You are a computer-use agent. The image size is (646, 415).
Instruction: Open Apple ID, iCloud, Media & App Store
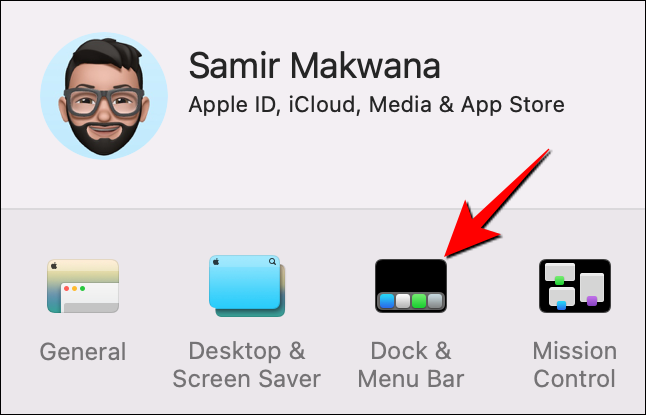pos(377,105)
